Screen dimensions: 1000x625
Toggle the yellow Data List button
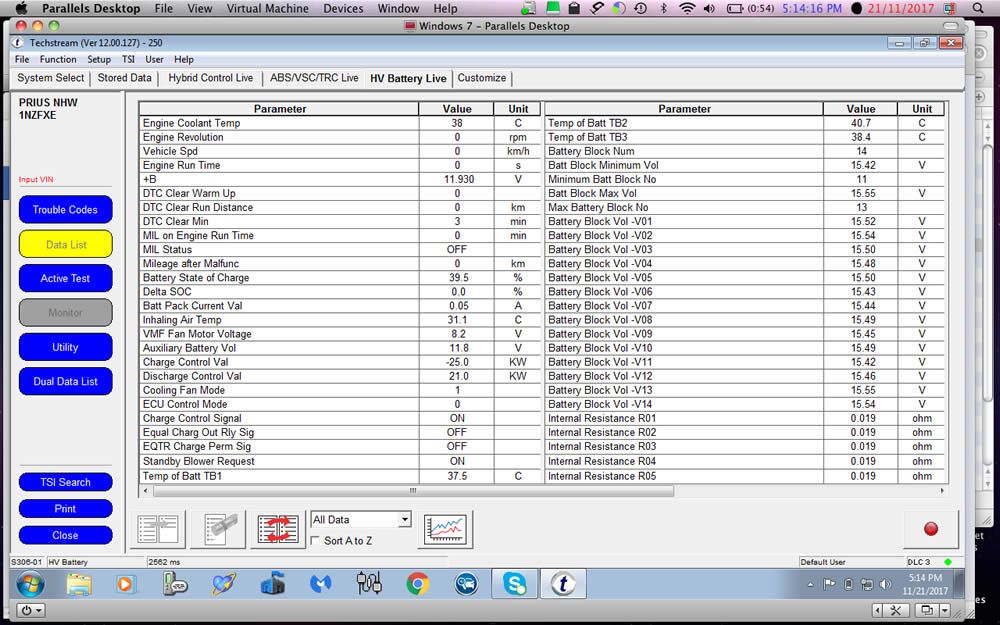(65, 243)
